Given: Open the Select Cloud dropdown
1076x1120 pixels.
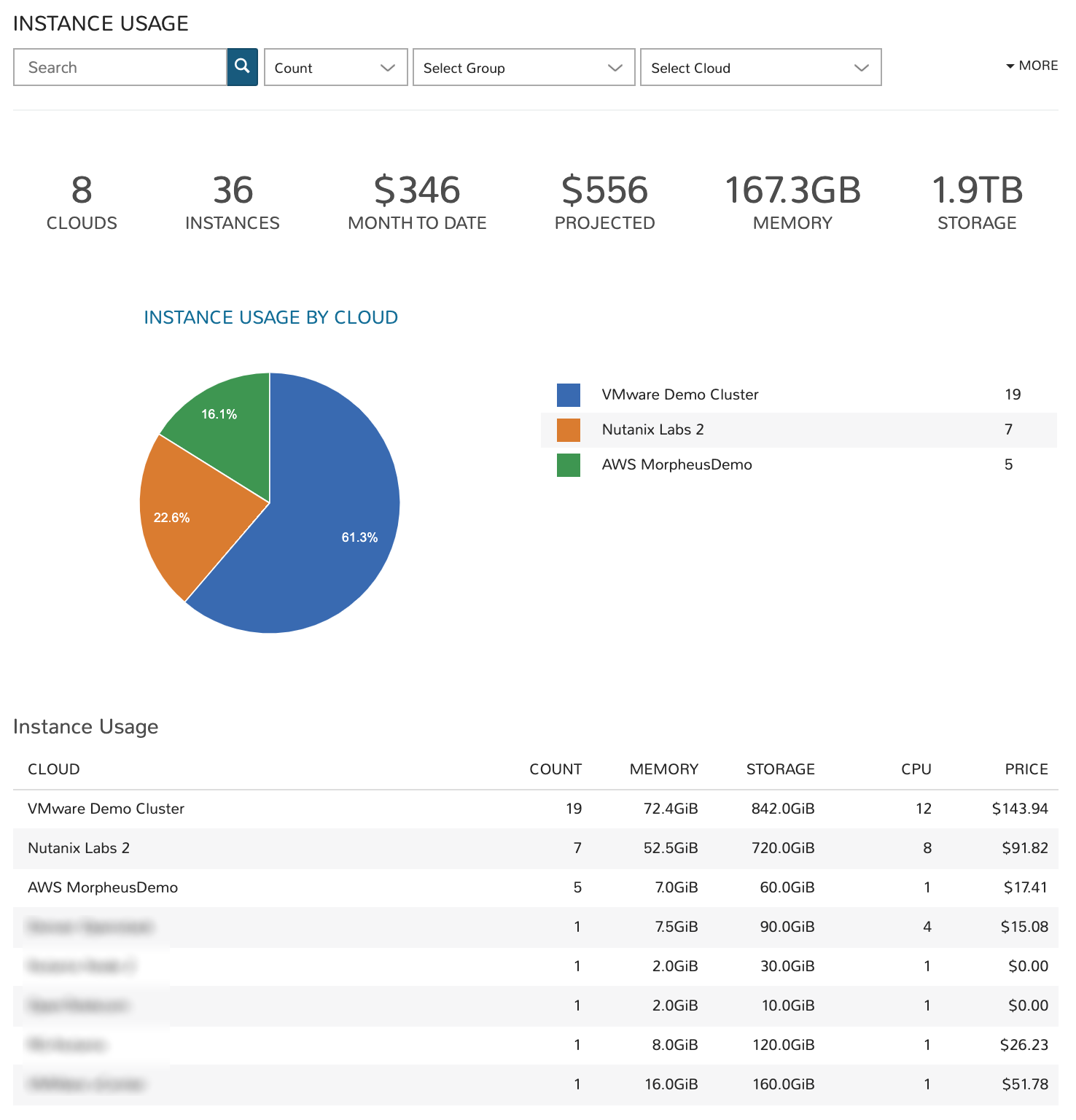Looking at the screenshot, I should pyautogui.click(x=760, y=67).
